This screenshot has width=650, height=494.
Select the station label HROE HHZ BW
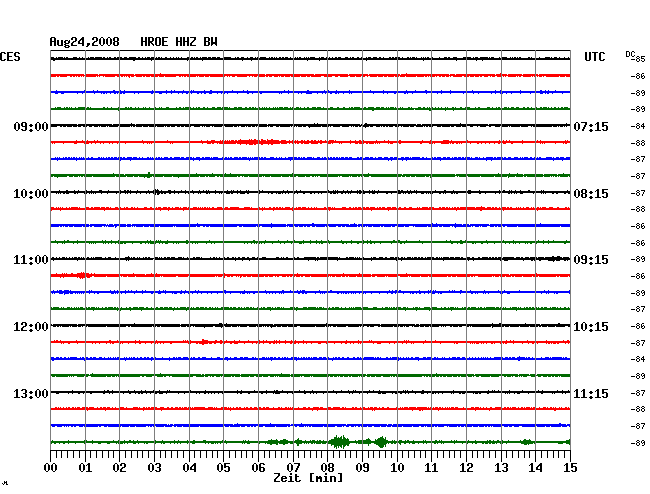point(179,42)
